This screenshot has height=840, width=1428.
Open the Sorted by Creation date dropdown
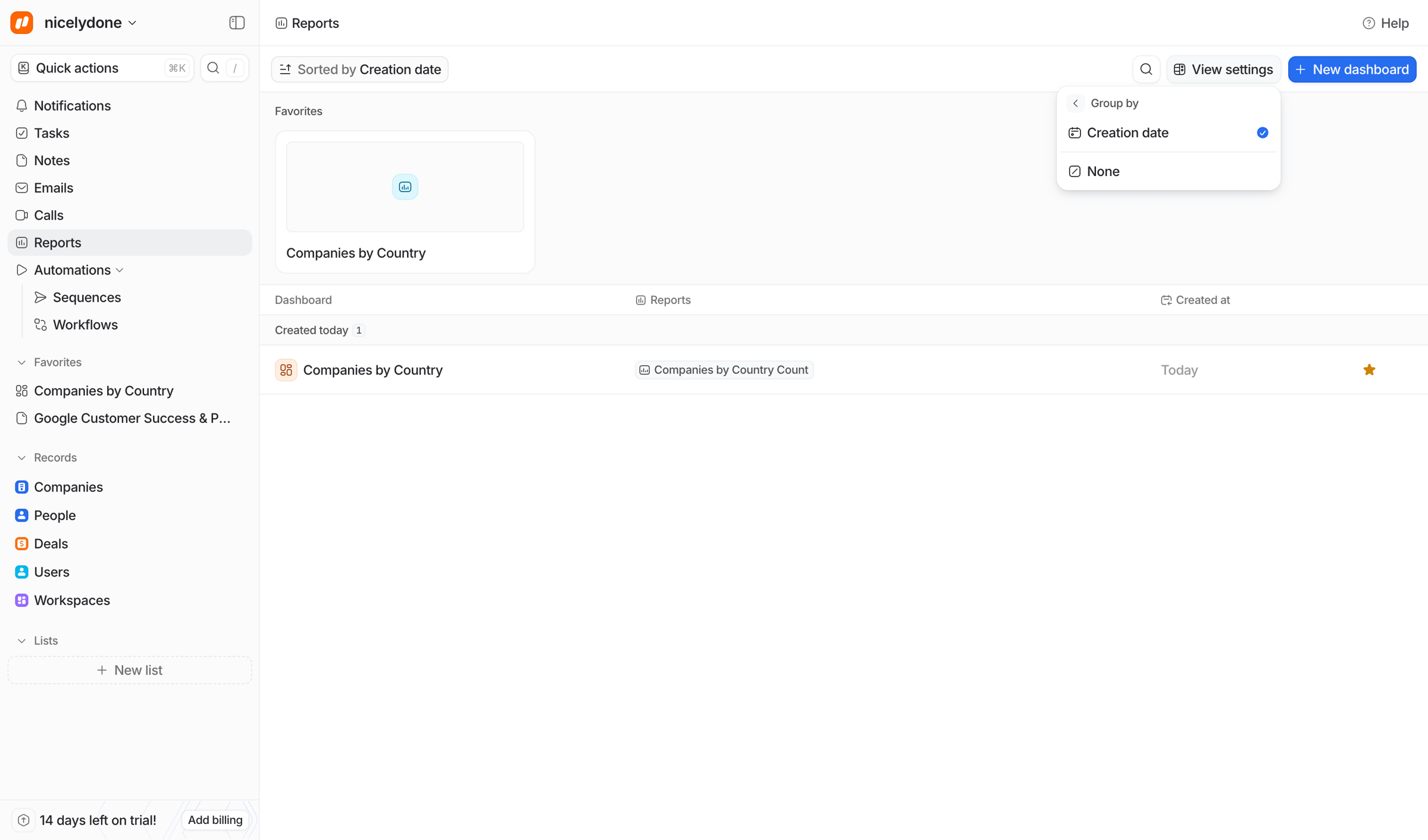[x=360, y=70]
